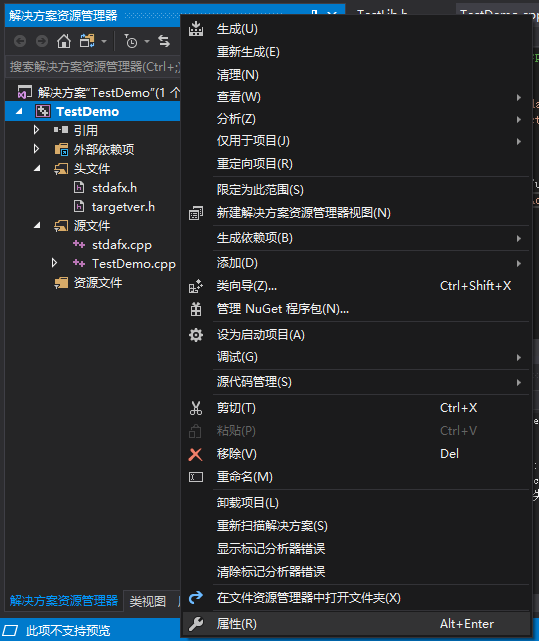Screen dimensions: 539x641
Task: Select the 头文件 filter folder icon
Action: (61, 168)
